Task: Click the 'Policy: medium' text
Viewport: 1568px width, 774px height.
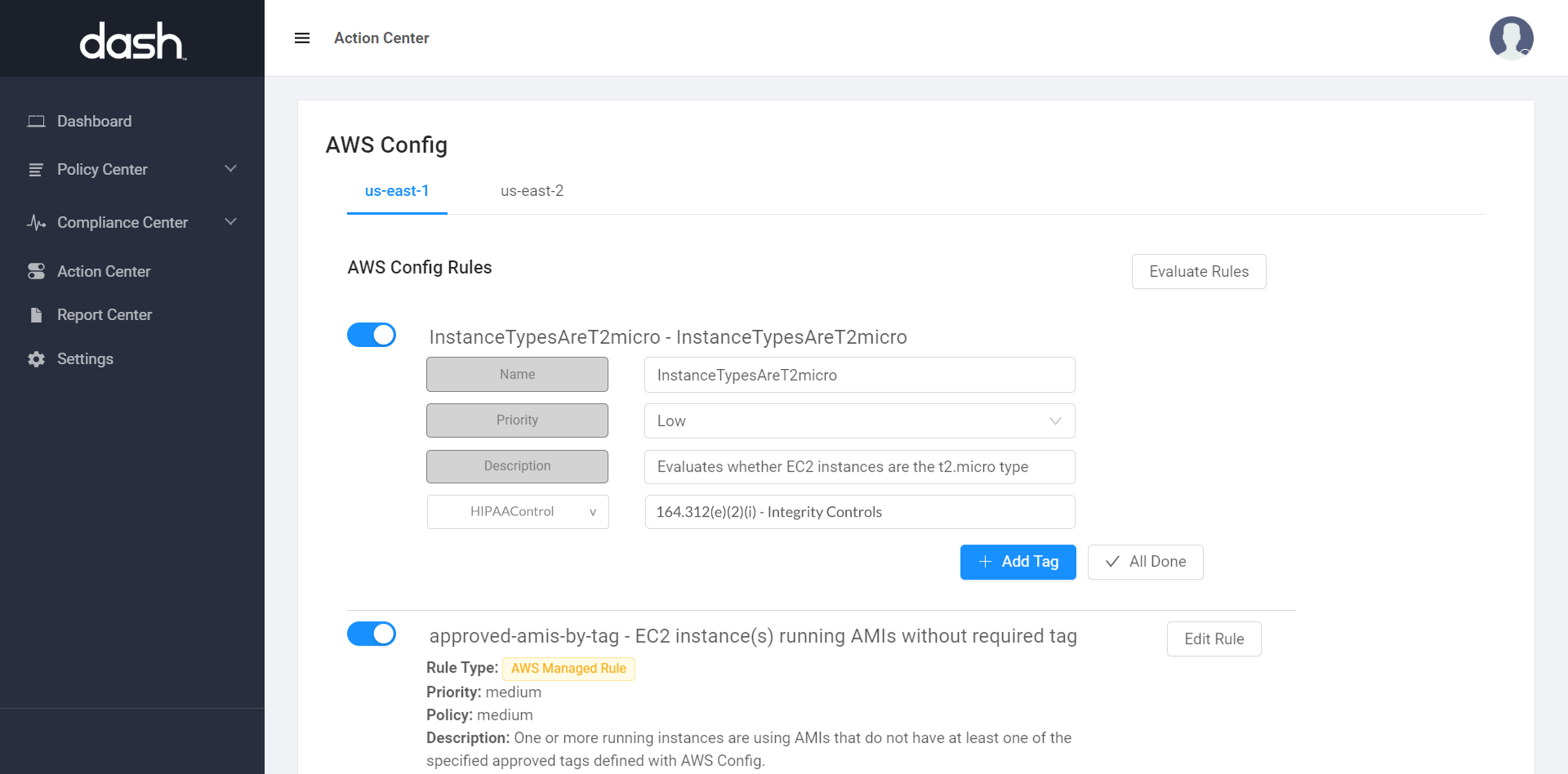Action: [479, 715]
